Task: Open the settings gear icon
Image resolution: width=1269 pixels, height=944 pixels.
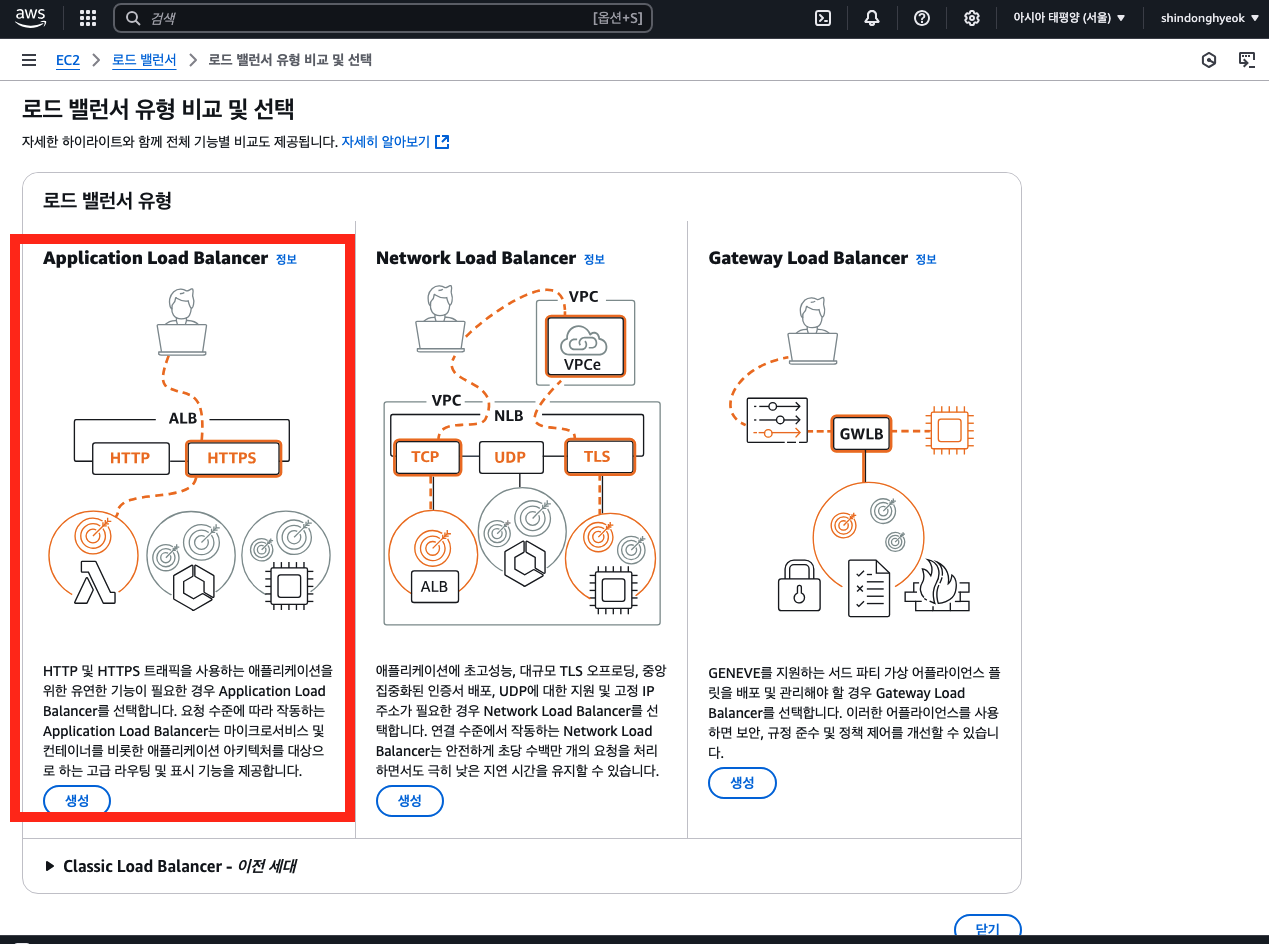Action: point(971,18)
